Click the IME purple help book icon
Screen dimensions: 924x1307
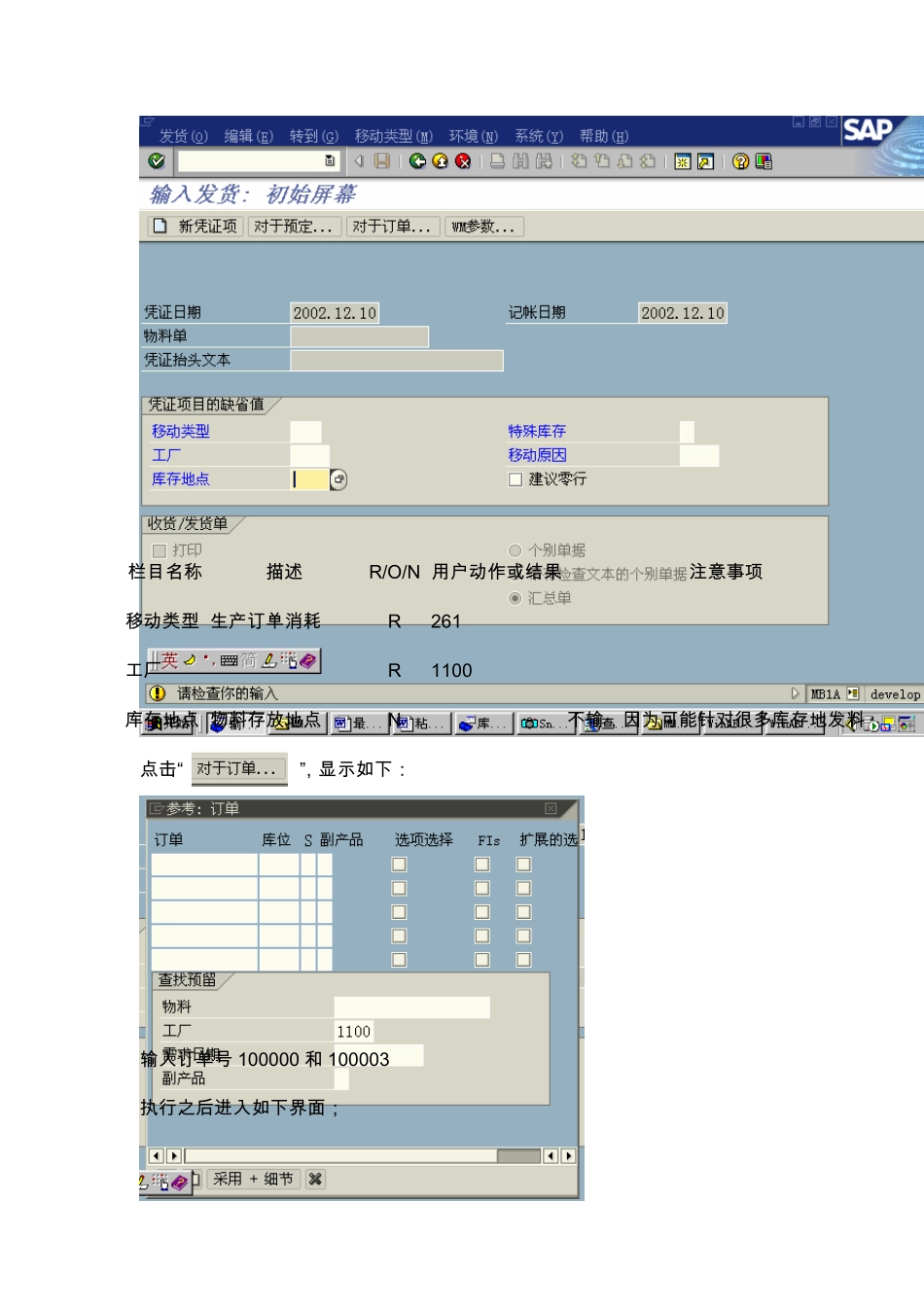point(307,661)
